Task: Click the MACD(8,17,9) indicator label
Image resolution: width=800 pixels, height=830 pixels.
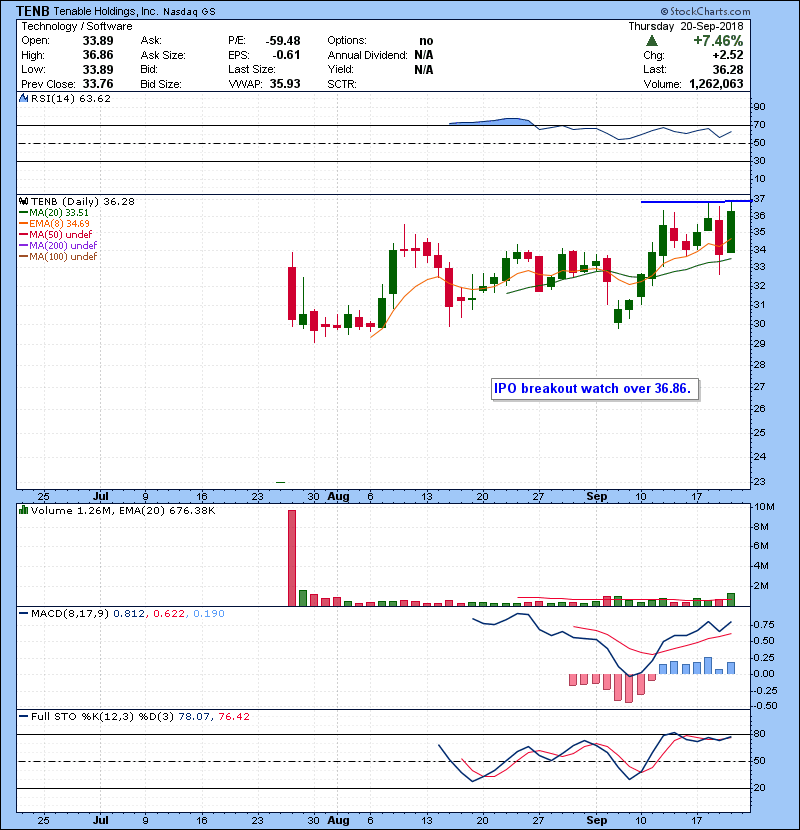Action: [70, 614]
